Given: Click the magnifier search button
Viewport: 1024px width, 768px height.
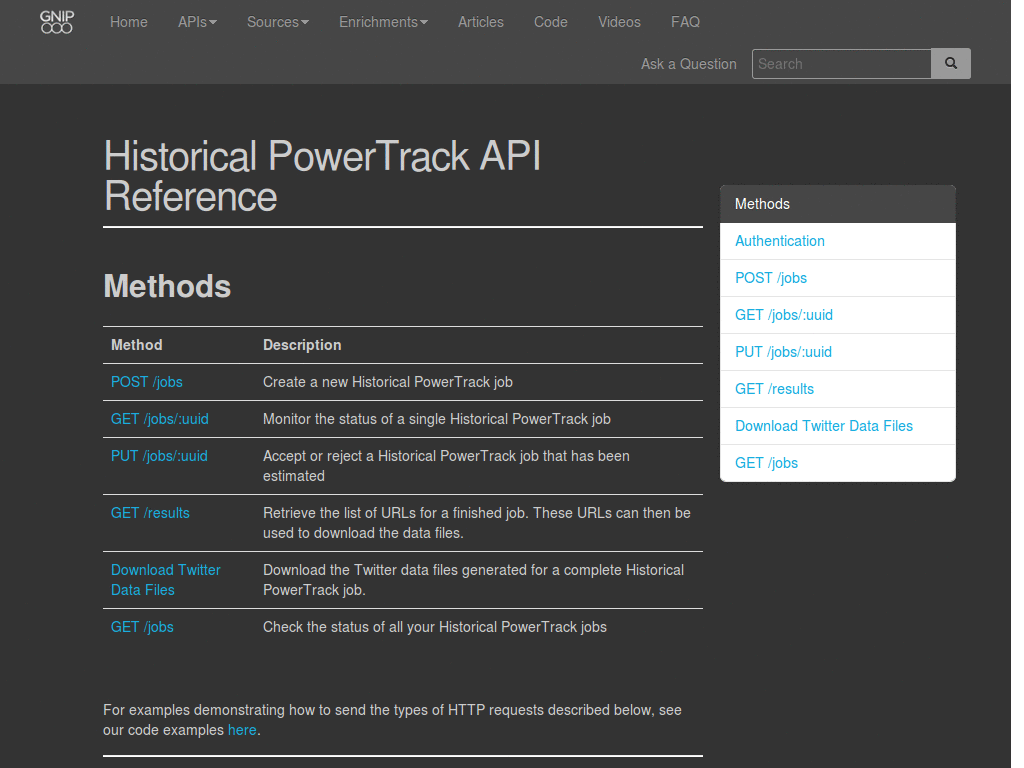Looking at the screenshot, I should pyautogui.click(x=951, y=63).
